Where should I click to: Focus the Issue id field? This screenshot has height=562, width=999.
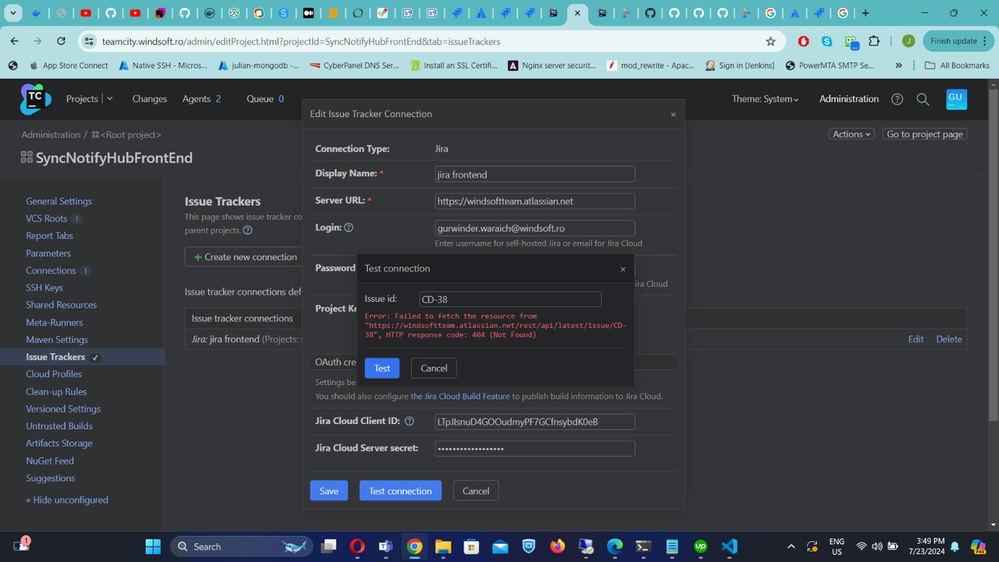(x=510, y=299)
